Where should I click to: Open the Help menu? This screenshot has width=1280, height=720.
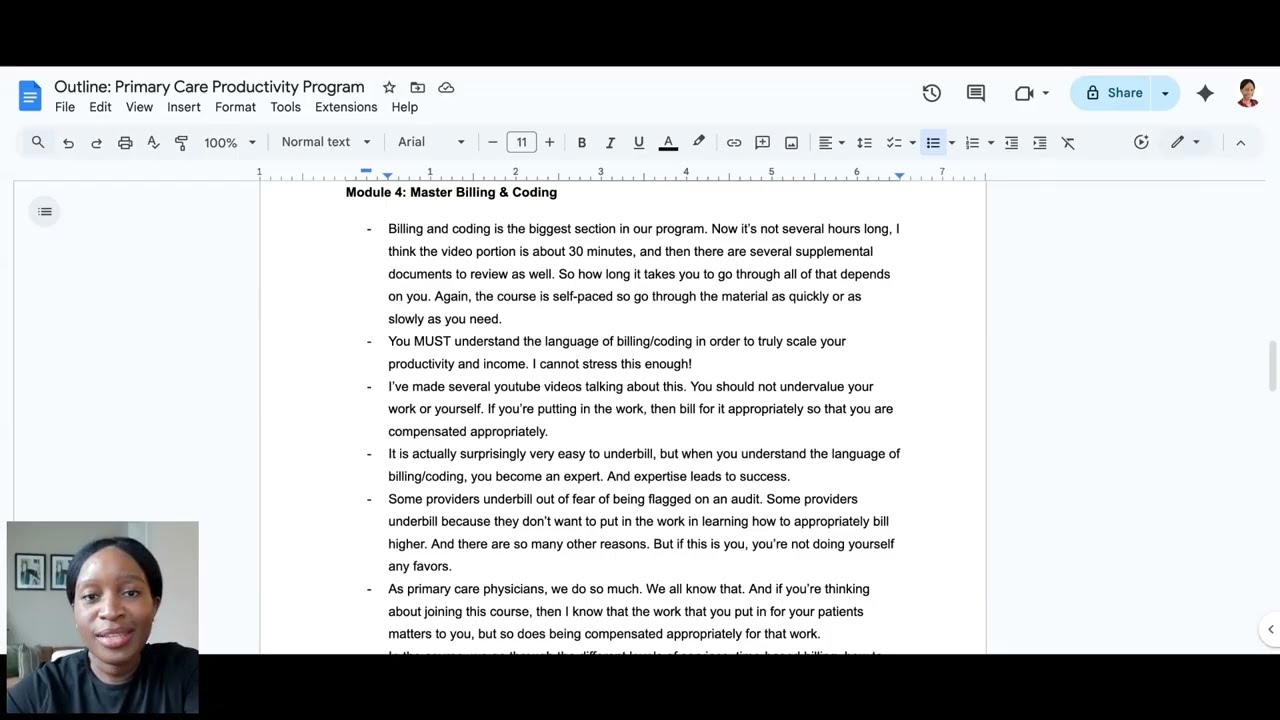coord(405,107)
